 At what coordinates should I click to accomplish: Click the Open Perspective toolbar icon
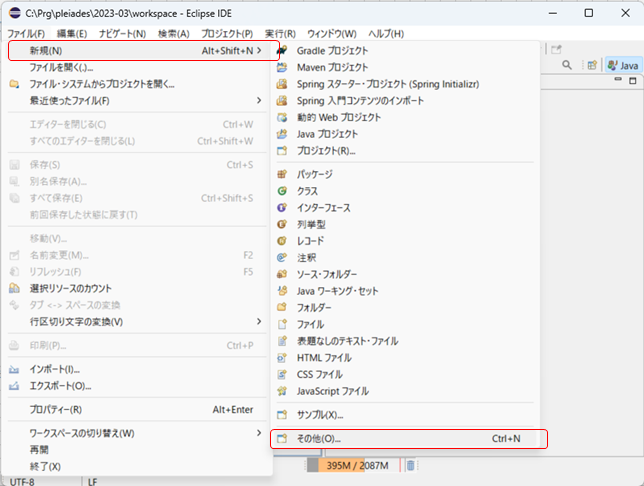pyautogui.click(x=592, y=65)
